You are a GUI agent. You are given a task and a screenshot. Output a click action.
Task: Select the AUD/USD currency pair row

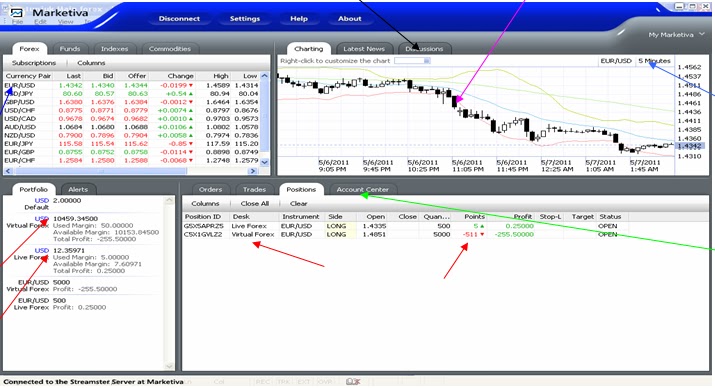(x=132, y=127)
